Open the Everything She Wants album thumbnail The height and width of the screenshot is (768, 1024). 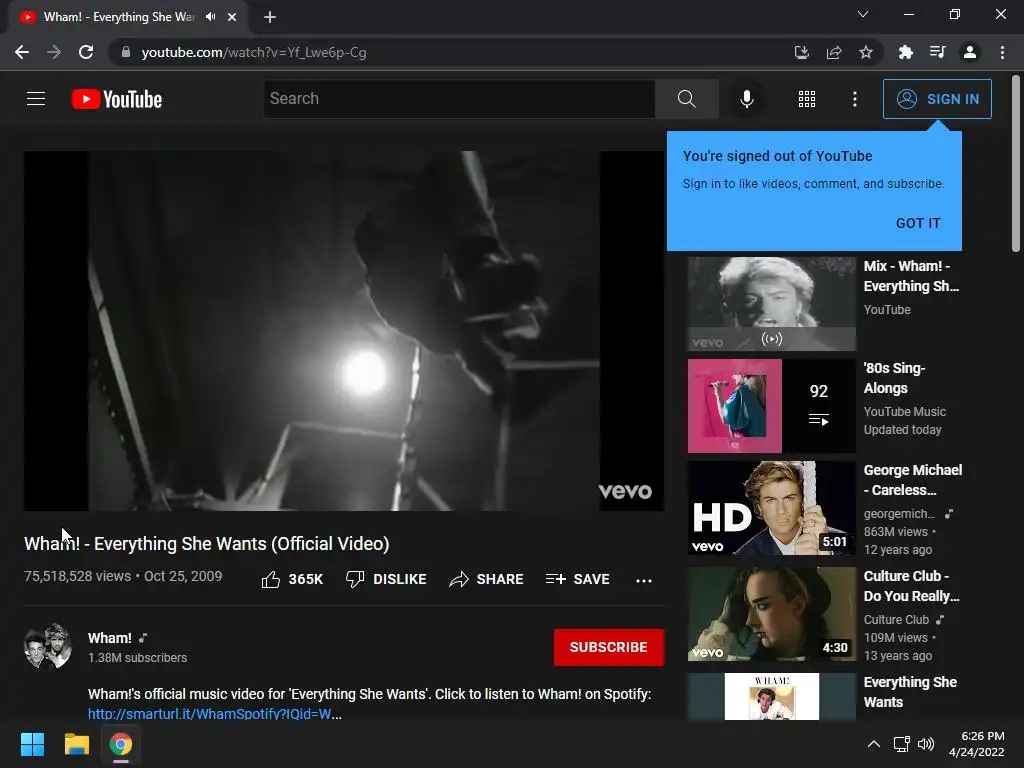pos(771,696)
